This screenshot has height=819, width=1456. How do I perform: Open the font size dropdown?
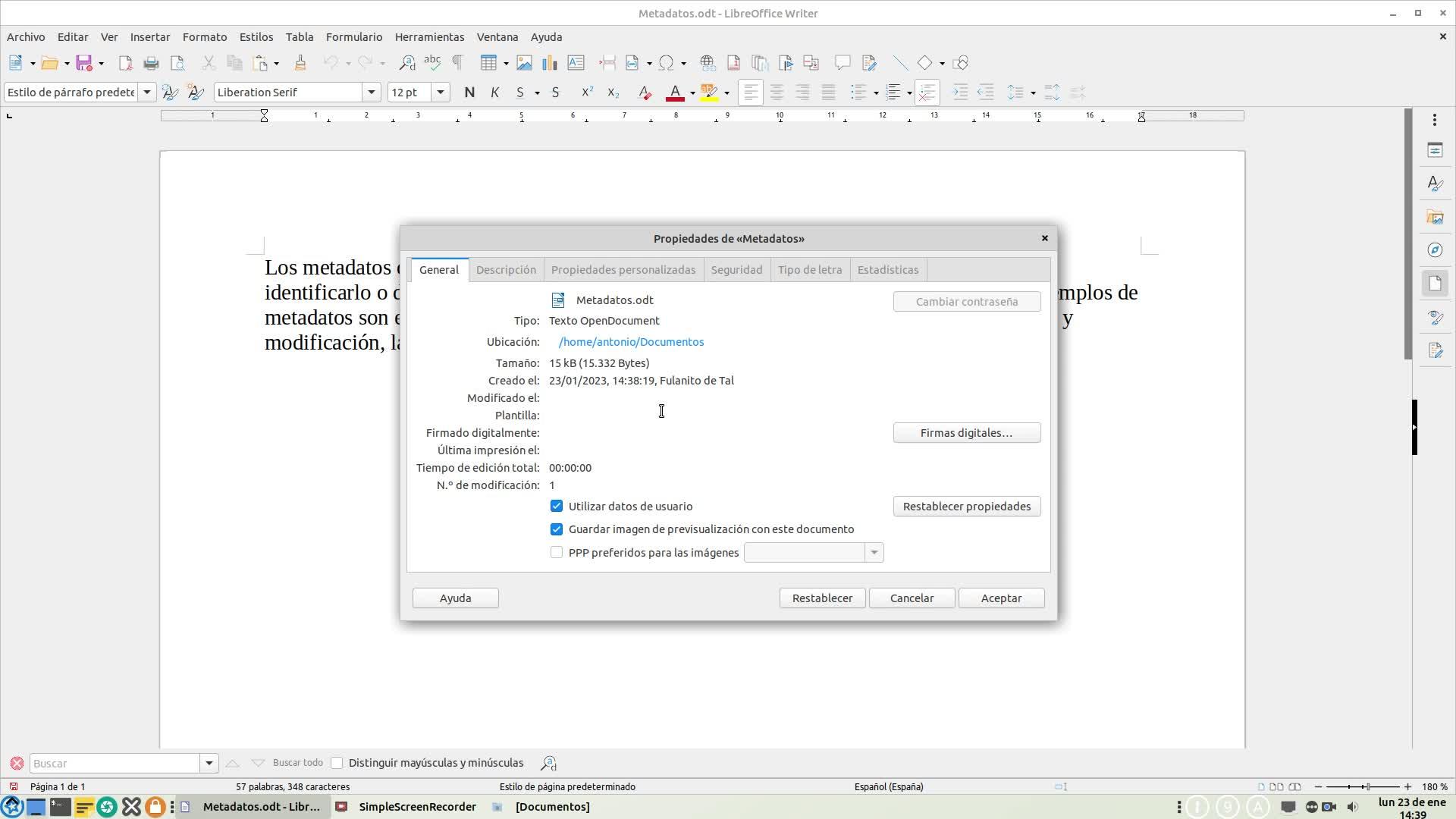coord(440,93)
